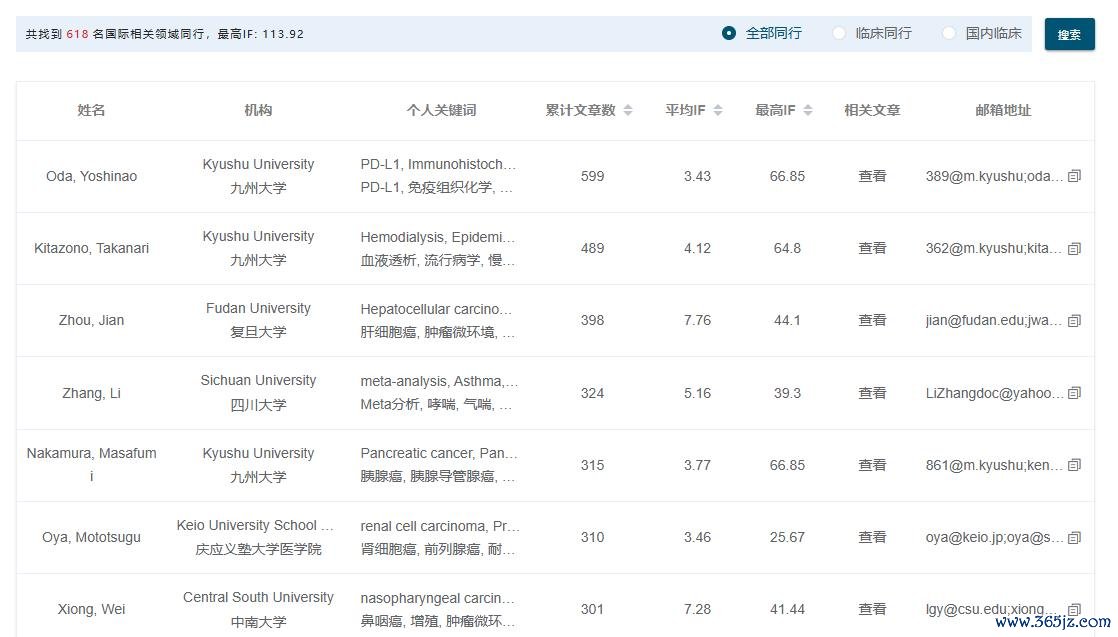Click the meta-analysis, Asthma keywords cell
1118x637 pixels.
(439, 393)
